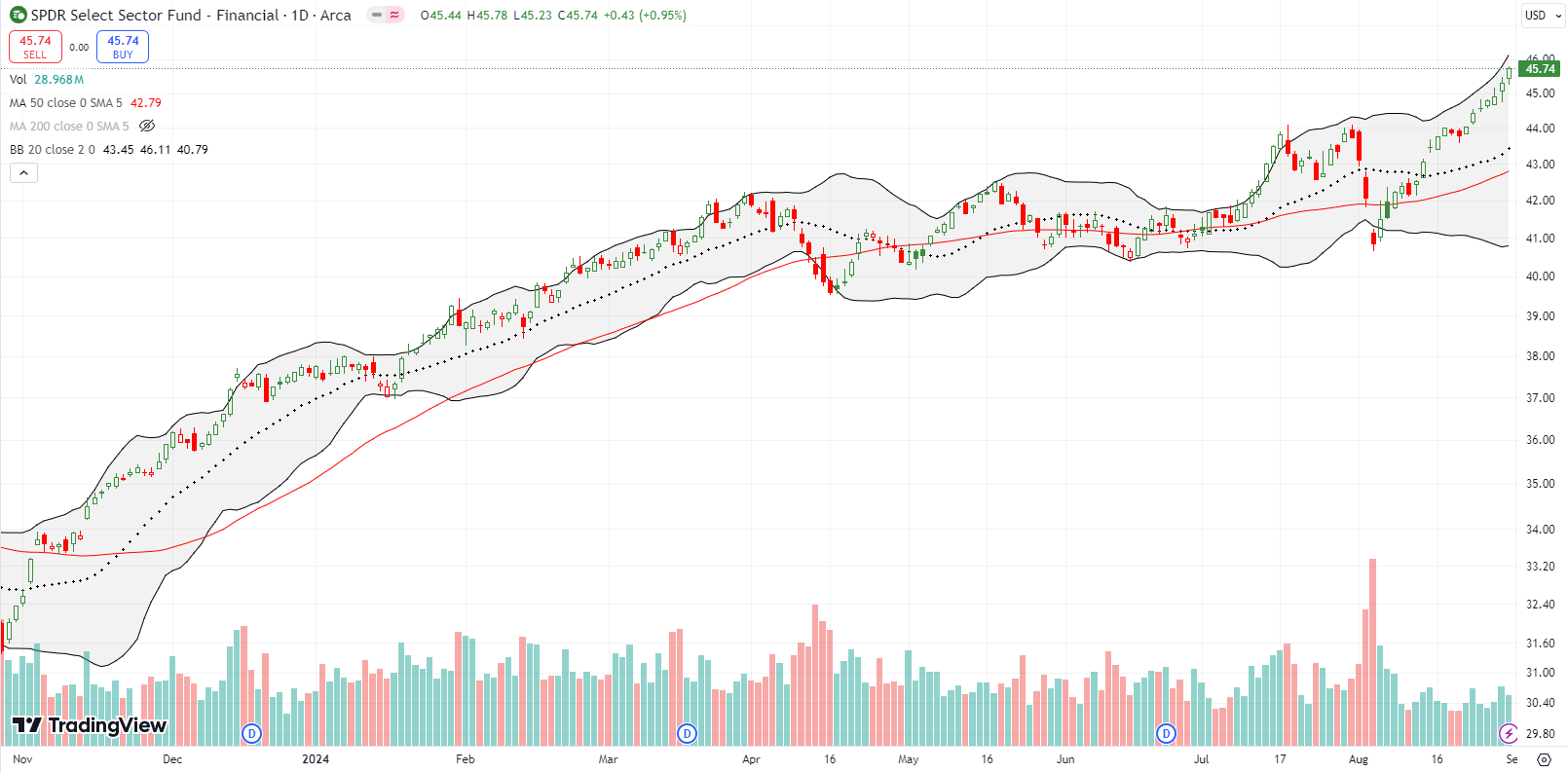This screenshot has height=773, width=1568.
Task: Click the 35.00 price axis label
Action: pos(1540,484)
